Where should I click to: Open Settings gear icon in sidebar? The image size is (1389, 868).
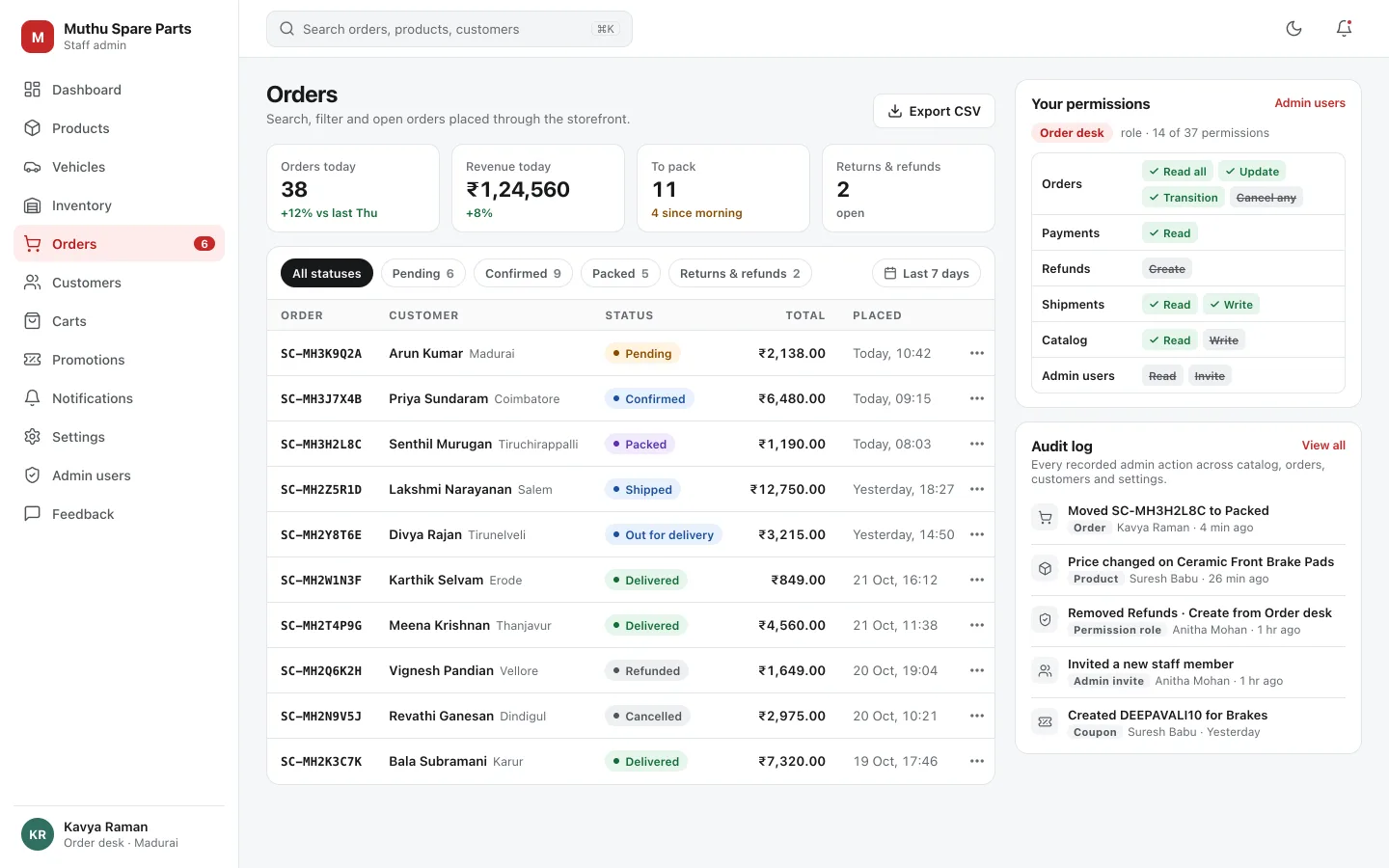(33, 437)
